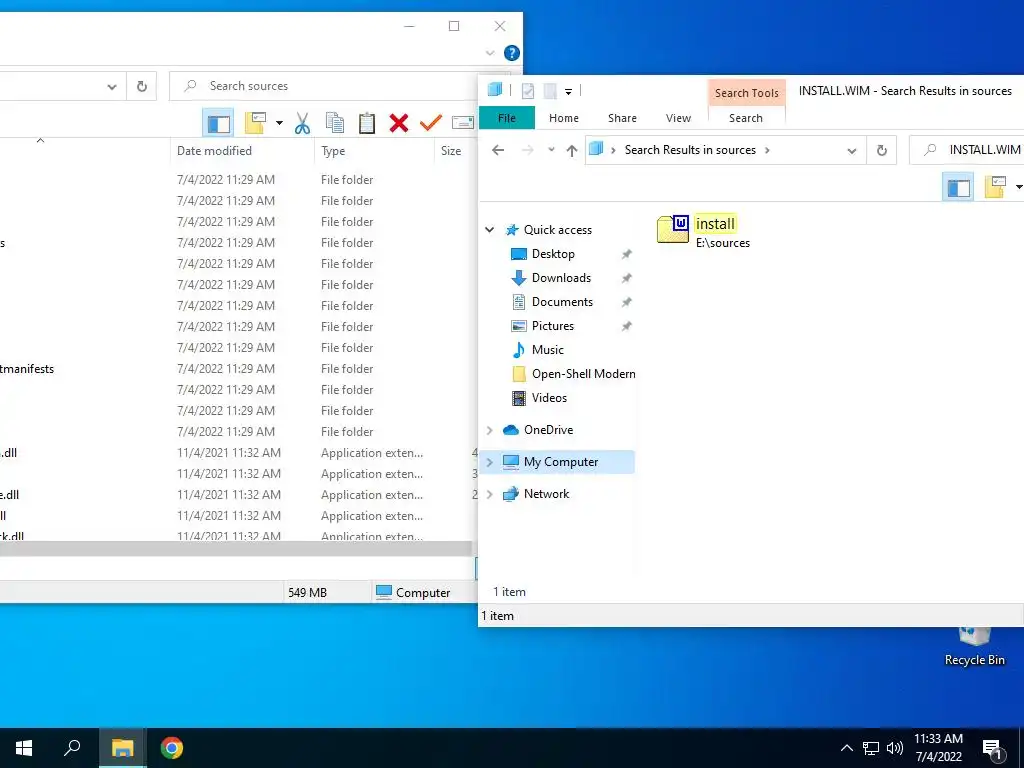Viewport: 1024px width, 768px height.
Task: Click the E:\sources path under install
Action: point(722,243)
